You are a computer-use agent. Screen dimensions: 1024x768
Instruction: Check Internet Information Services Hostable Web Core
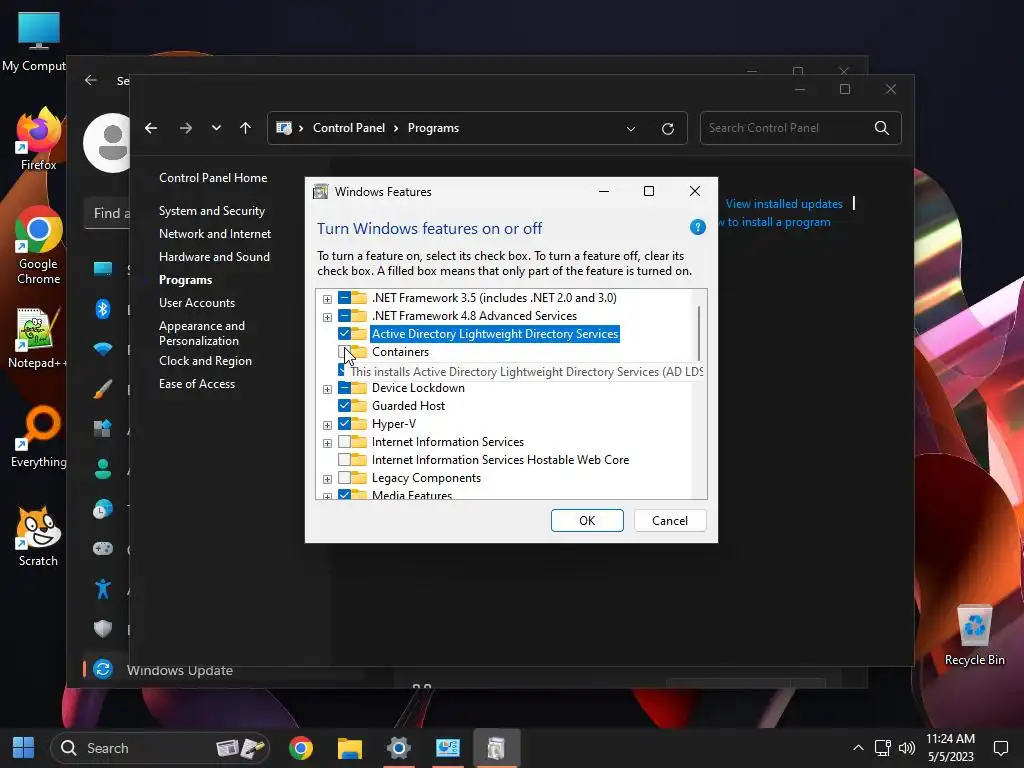344,460
